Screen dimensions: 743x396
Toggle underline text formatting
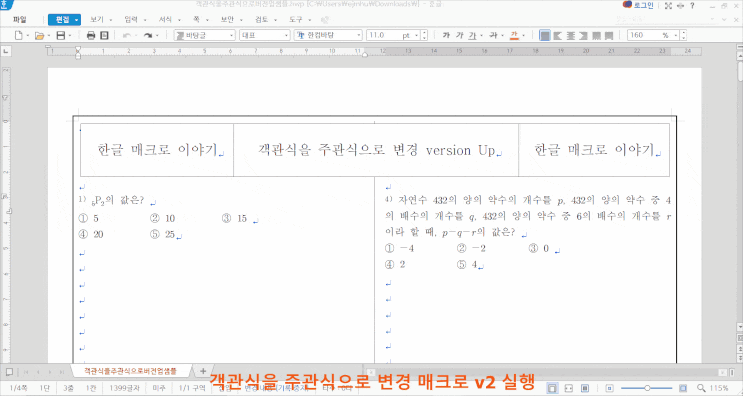coord(472,36)
